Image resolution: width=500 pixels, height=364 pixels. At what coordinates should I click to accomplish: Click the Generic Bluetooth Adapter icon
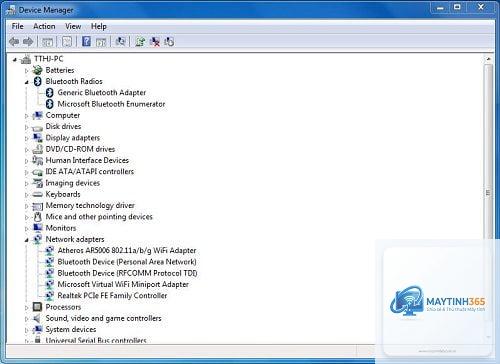50,92
